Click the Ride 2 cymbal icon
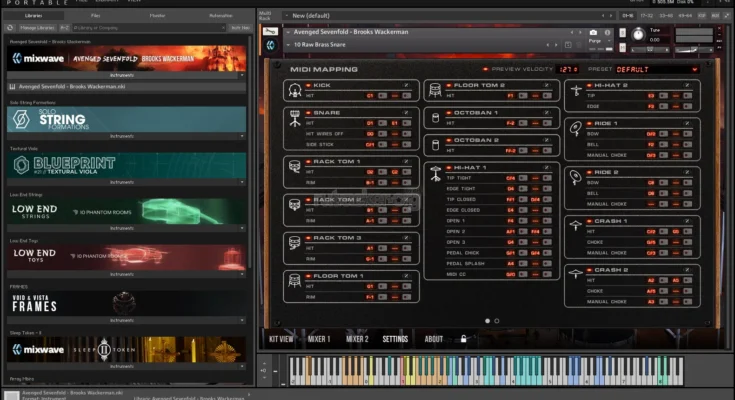The height and width of the screenshot is (400, 735). click(x=576, y=177)
